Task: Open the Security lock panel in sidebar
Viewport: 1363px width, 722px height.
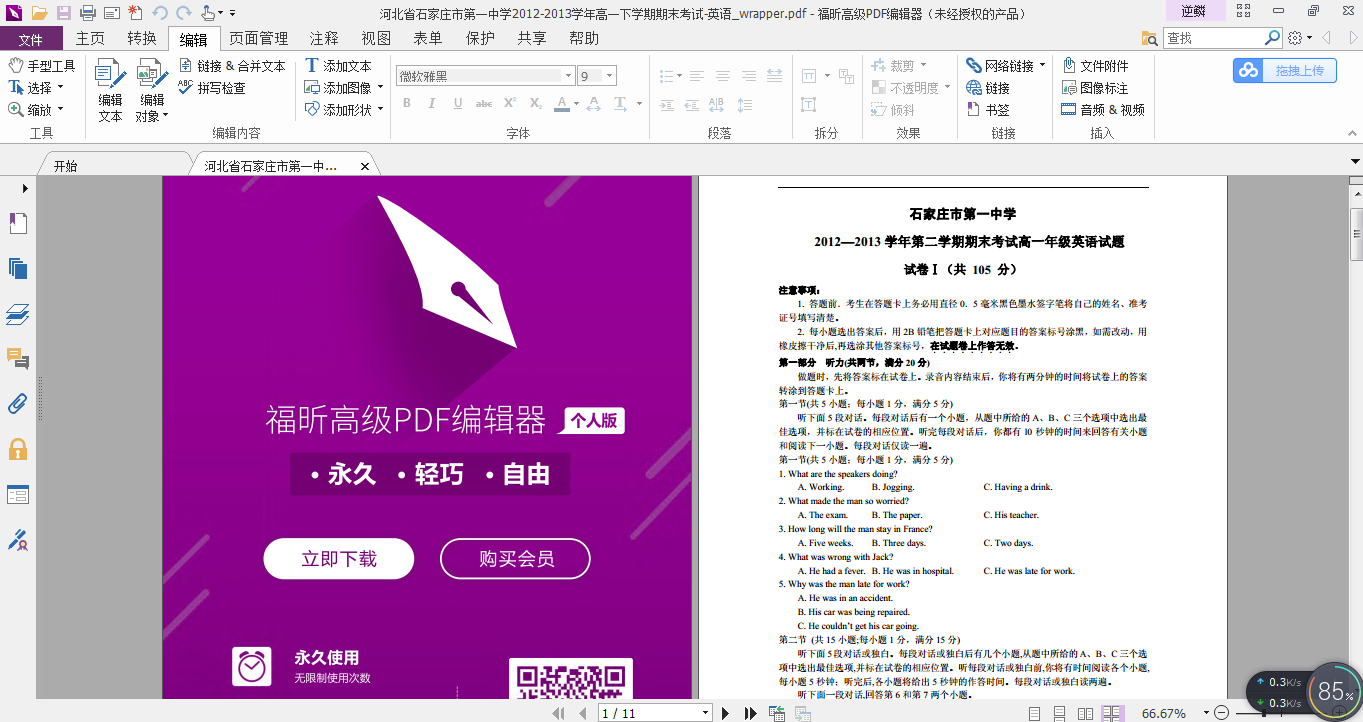Action: pos(18,449)
